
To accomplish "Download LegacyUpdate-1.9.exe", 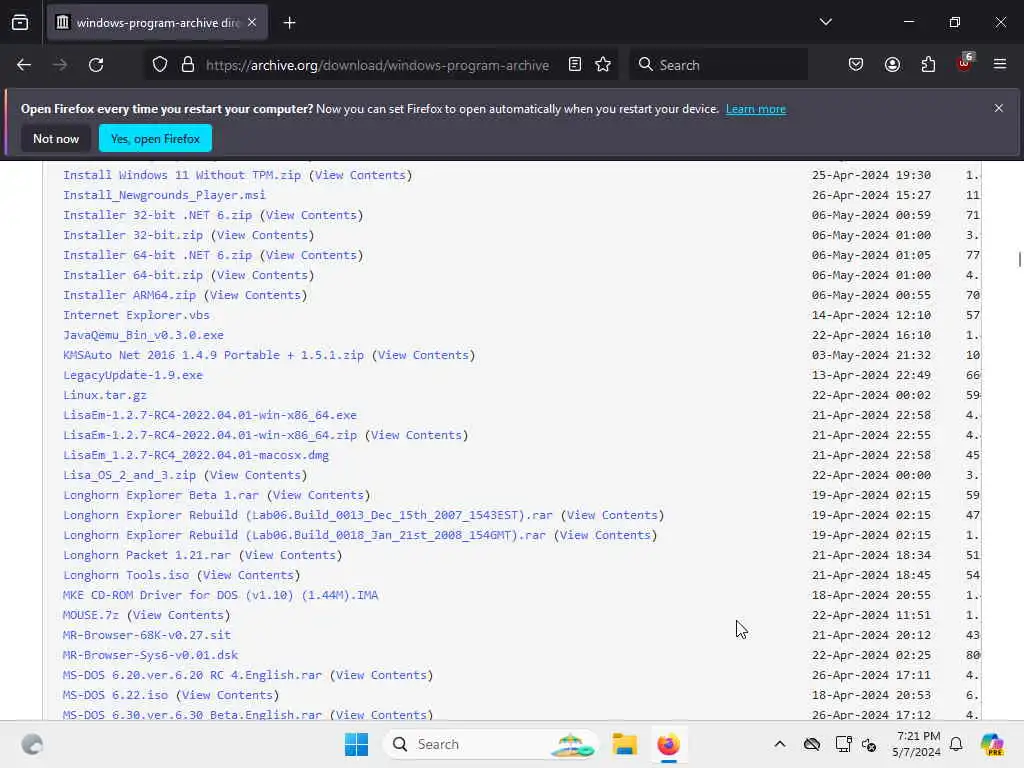I will tap(133, 376).
